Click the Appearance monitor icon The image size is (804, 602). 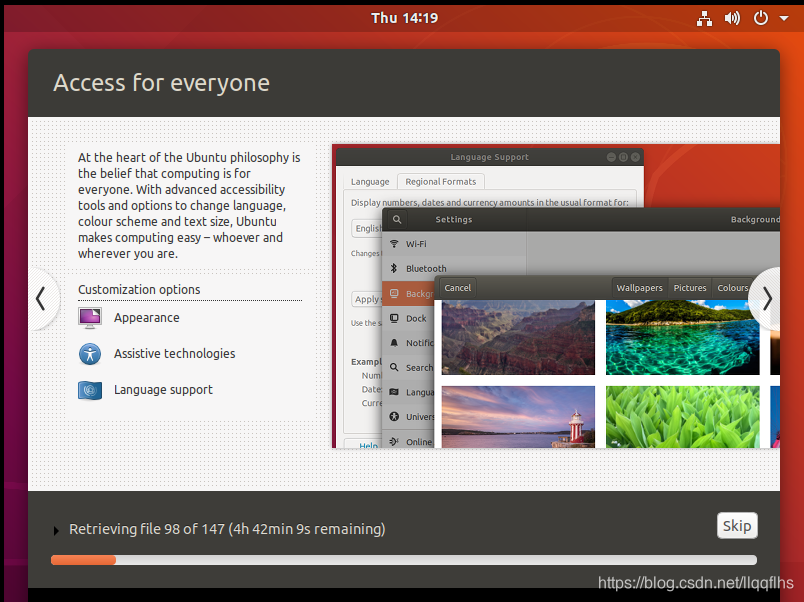point(90,318)
